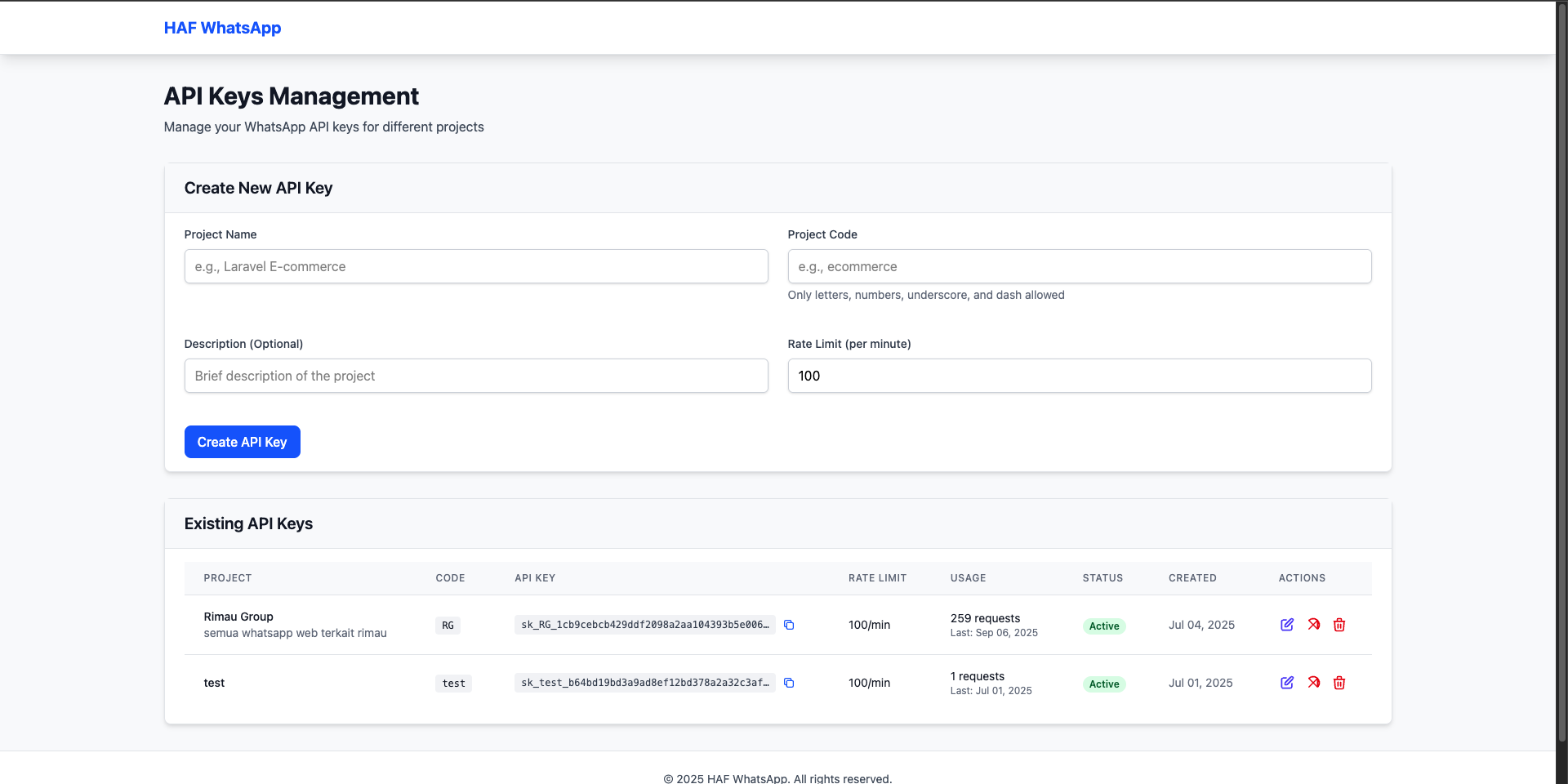Edit the test project API key
The image size is (1568, 784).
click(x=1287, y=683)
